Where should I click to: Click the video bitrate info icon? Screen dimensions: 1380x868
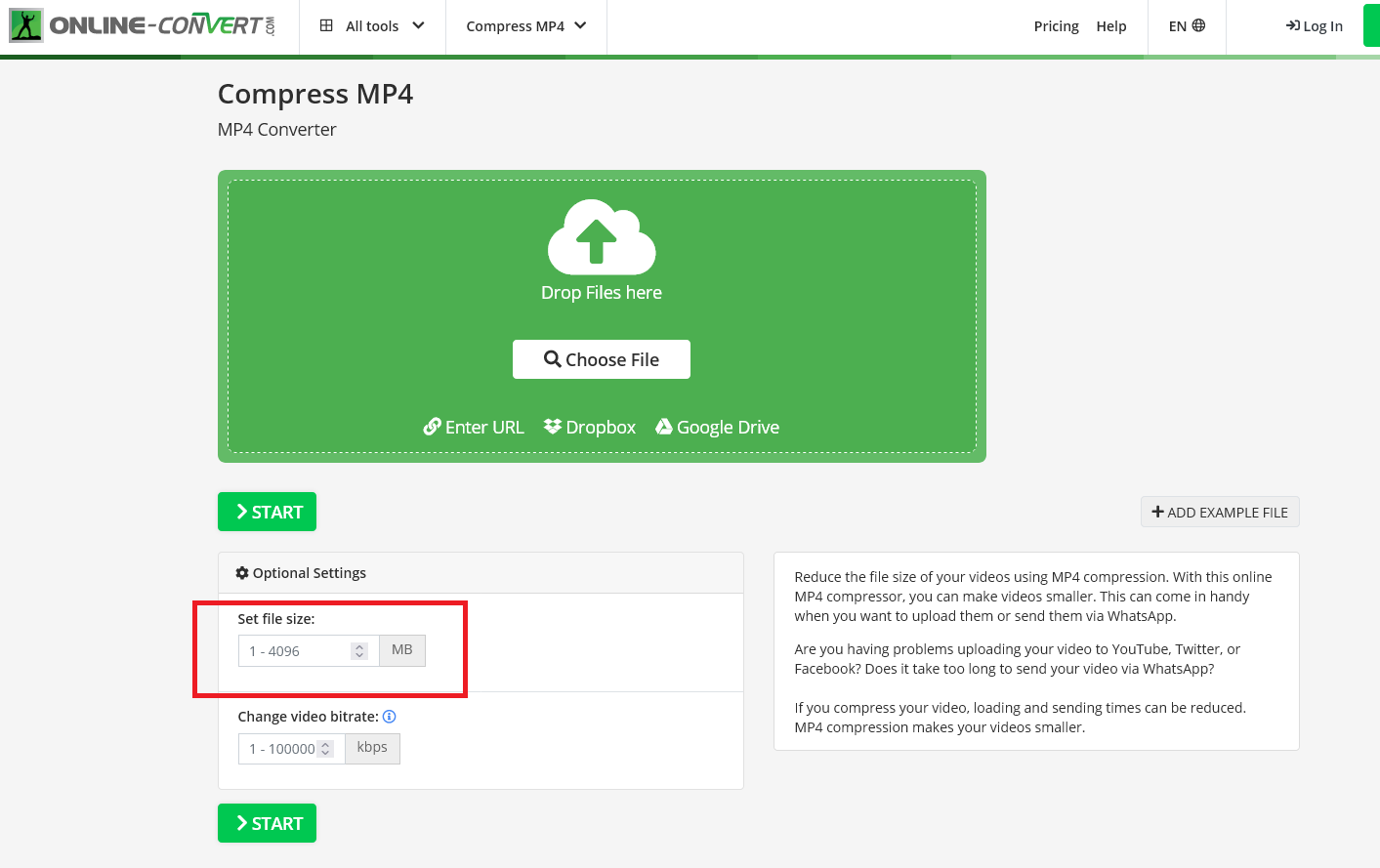click(389, 717)
